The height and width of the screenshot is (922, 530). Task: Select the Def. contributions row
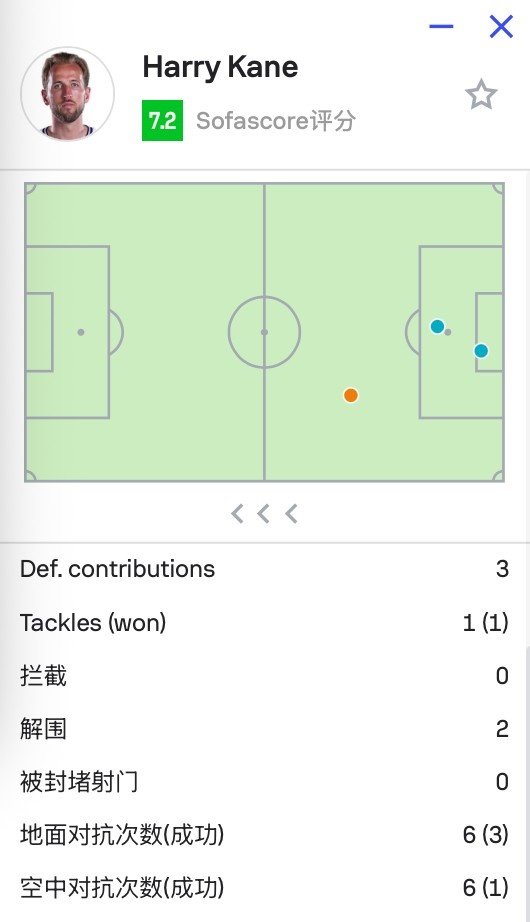pos(265,569)
